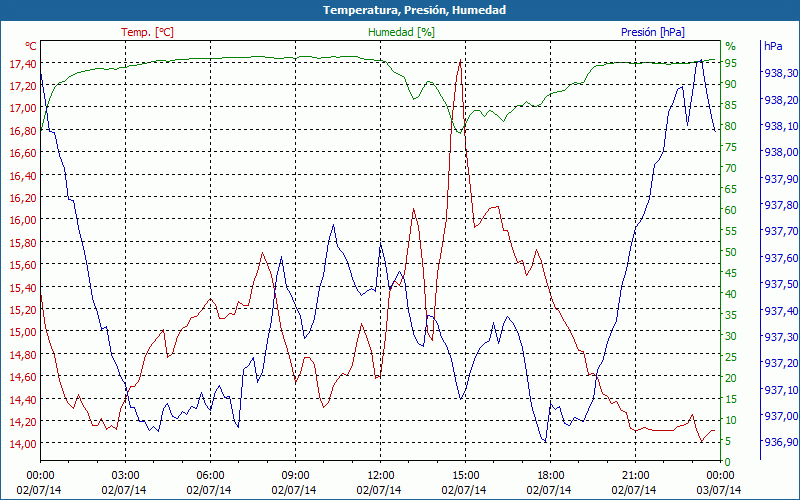Click pressure axis value 937,30
This screenshot has width=800, height=500.
click(780, 337)
